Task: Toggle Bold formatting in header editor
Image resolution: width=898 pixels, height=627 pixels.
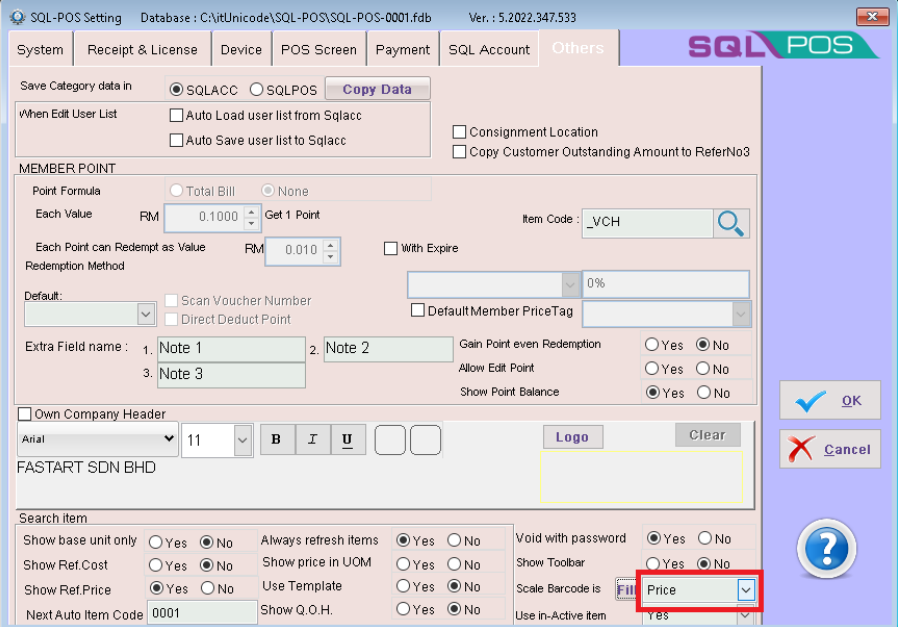Action: pos(276,439)
